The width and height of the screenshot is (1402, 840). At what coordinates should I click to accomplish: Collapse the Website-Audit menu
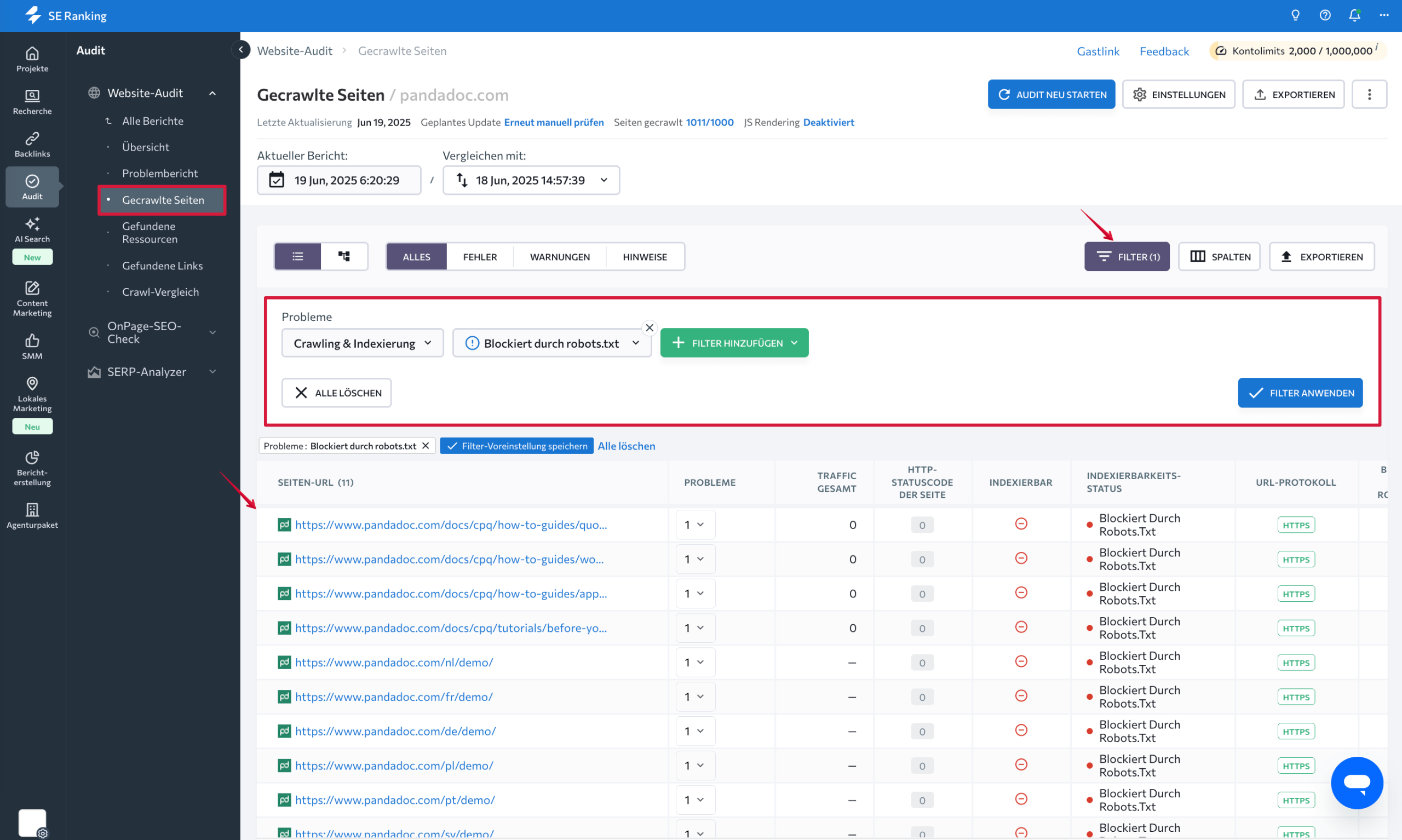[x=212, y=94]
